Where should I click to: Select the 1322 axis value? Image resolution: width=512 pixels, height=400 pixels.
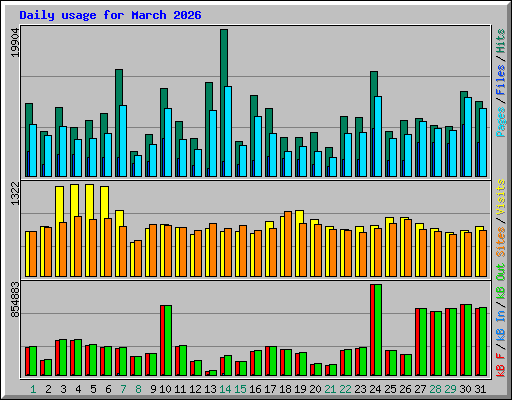(15, 193)
